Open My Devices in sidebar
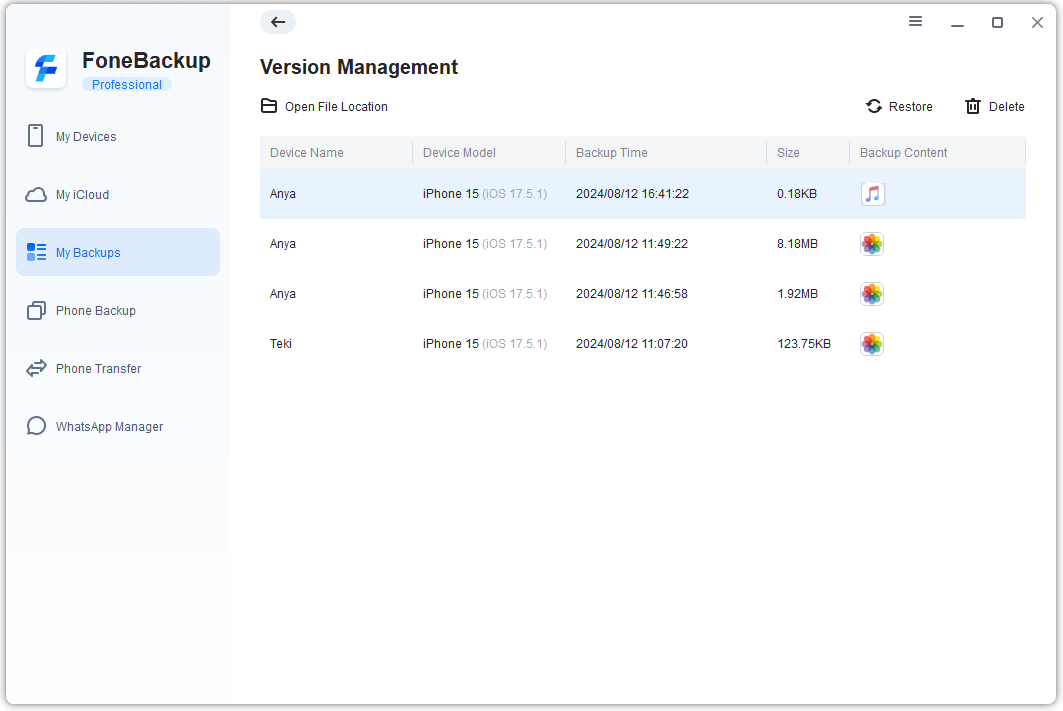 pyautogui.click(x=86, y=137)
